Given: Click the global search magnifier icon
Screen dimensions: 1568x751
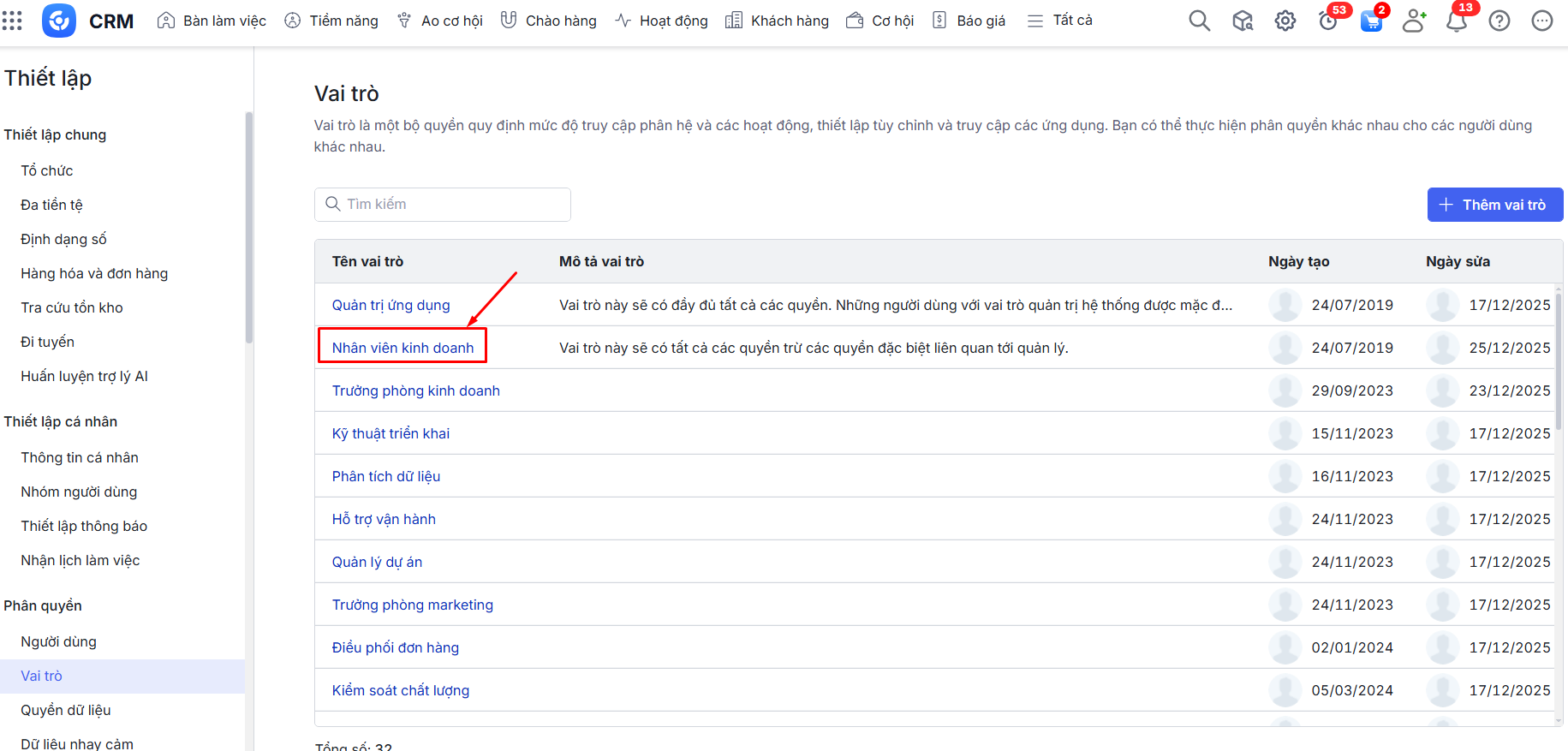Looking at the screenshot, I should [x=1199, y=21].
